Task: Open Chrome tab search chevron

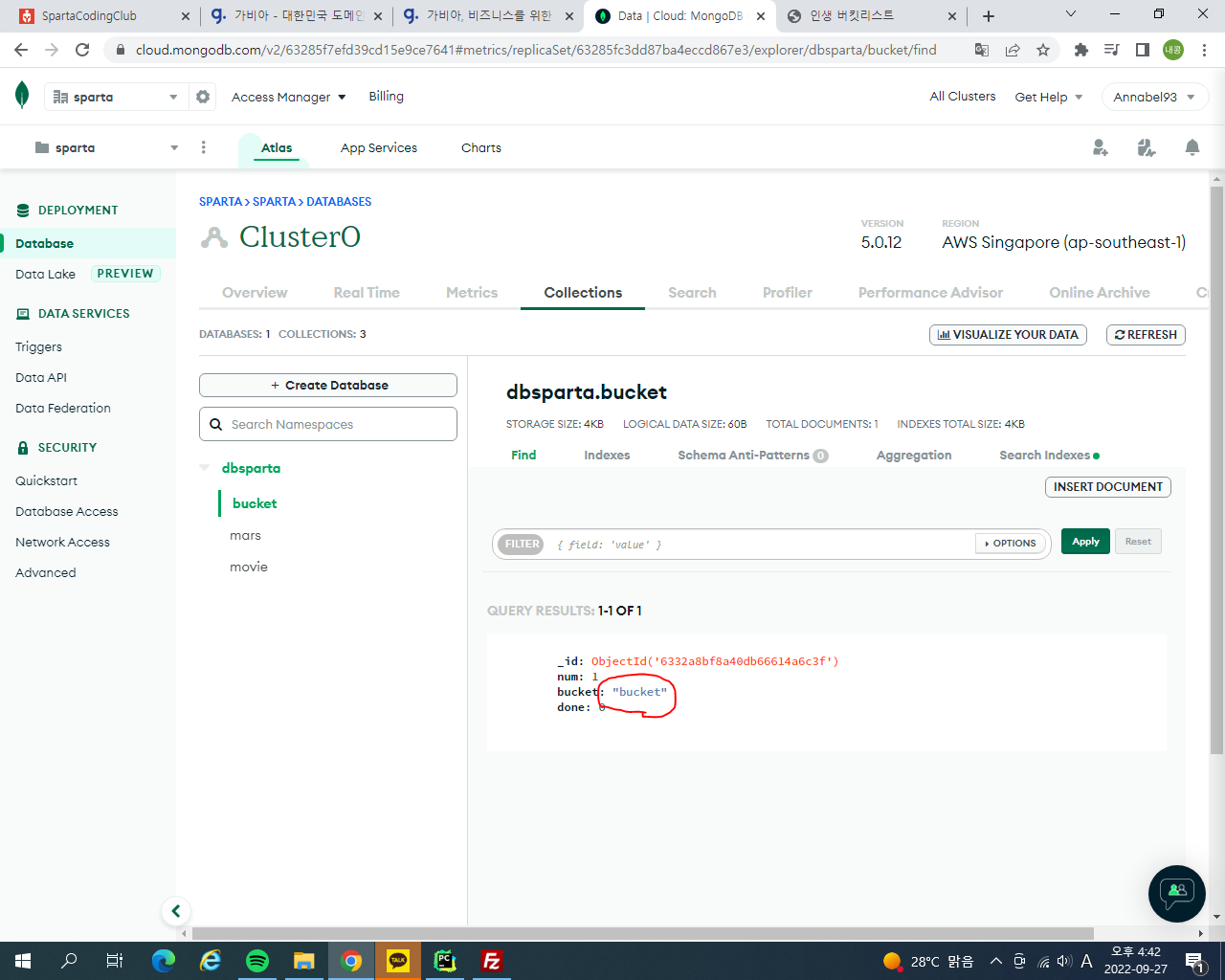Action: 1071,14
